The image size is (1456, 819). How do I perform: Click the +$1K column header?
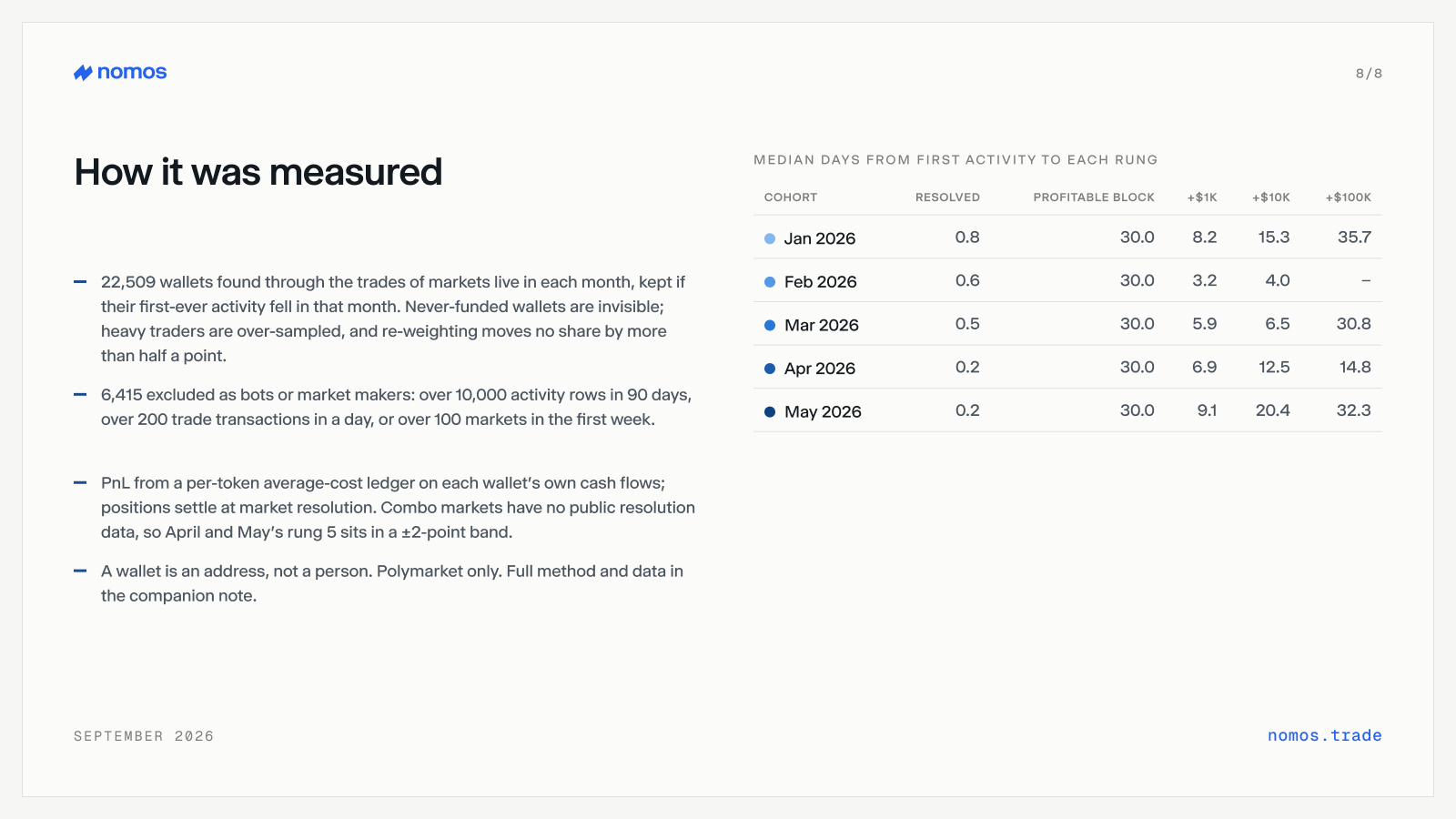[1202, 197]
